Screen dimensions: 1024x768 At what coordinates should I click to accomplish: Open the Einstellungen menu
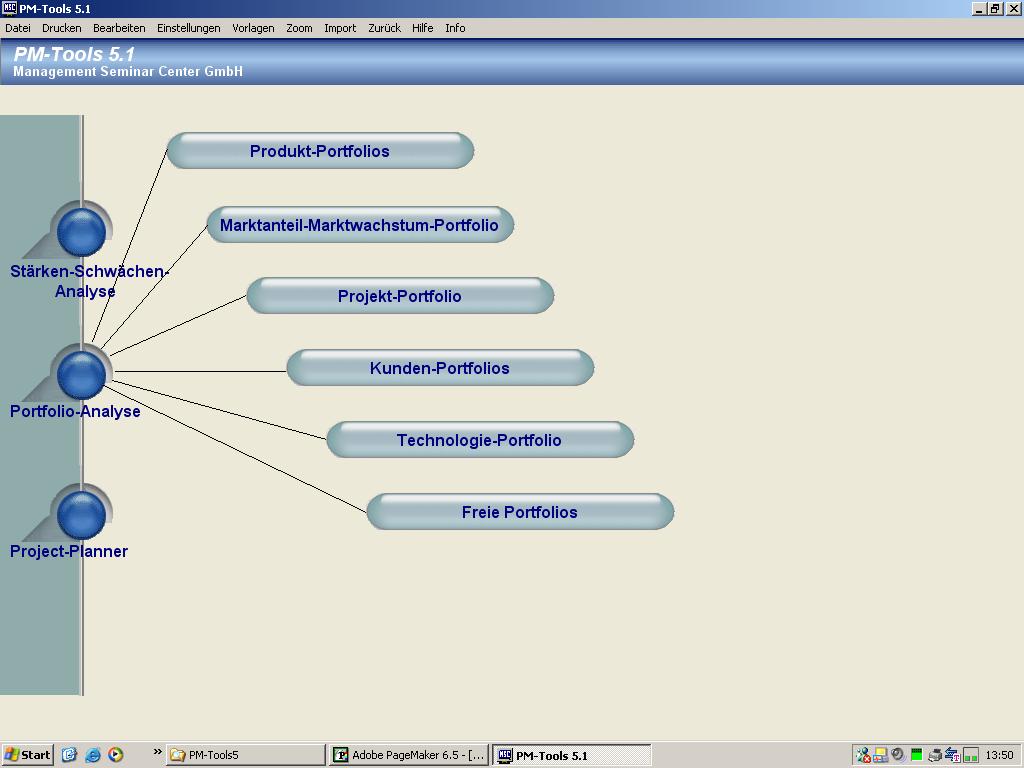188,28
